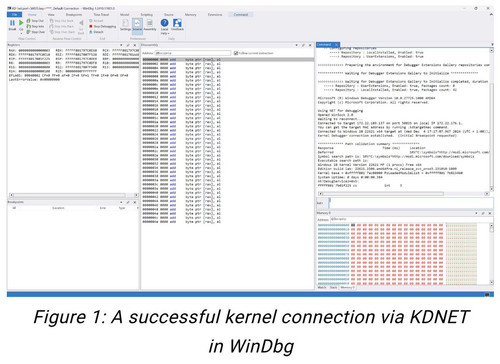Click the Break (pause) icon in the ribbon
Viewport: 500px width, 364px height.
12,23
